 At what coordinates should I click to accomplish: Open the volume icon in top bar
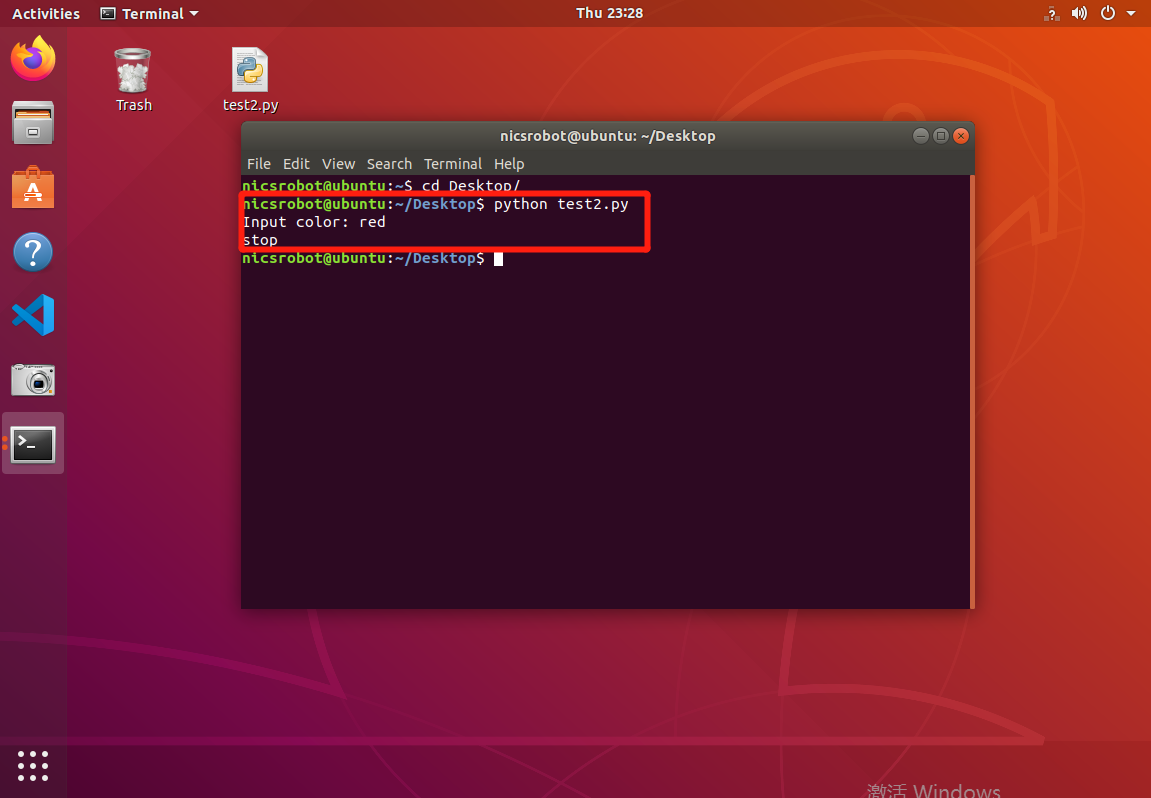pos(1079,13)
